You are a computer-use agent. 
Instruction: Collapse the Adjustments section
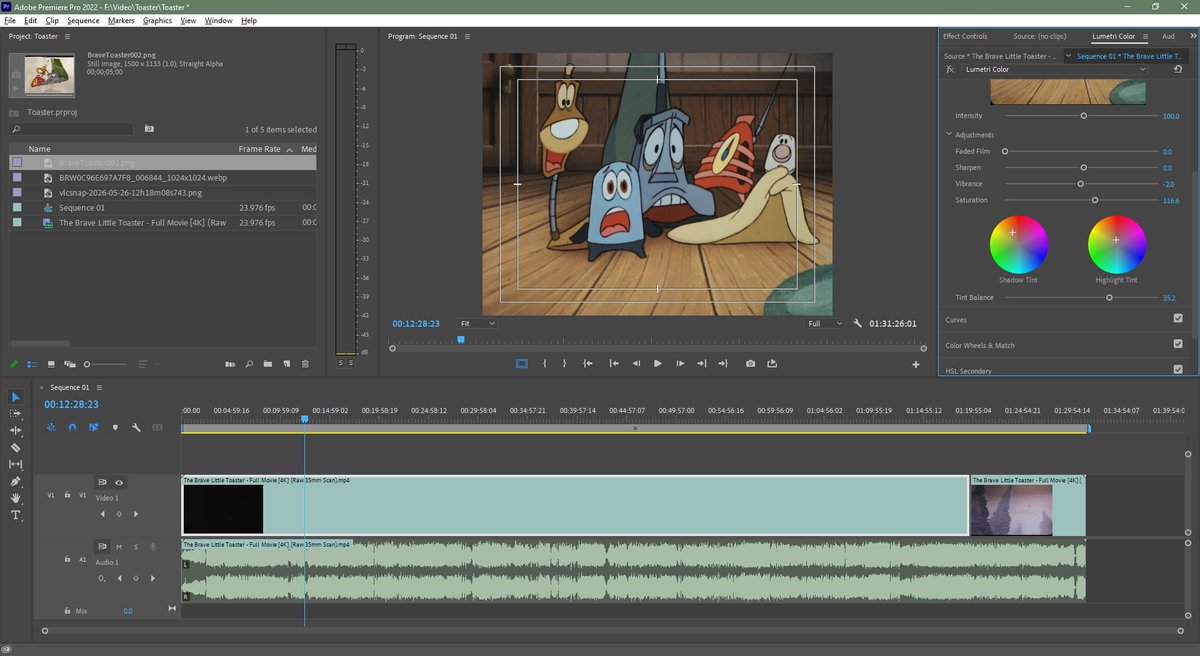(x=950, y=135)
